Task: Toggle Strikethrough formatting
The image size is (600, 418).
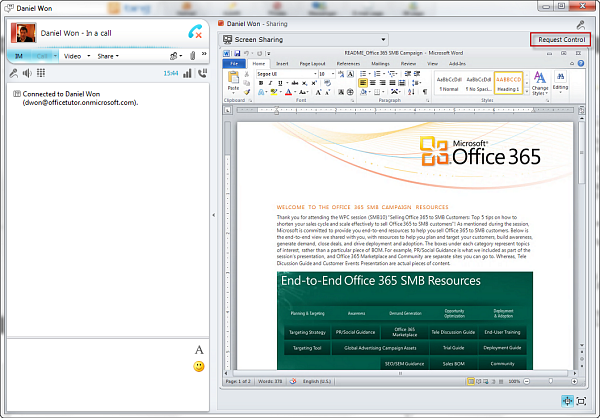Action: click(295, 83)
